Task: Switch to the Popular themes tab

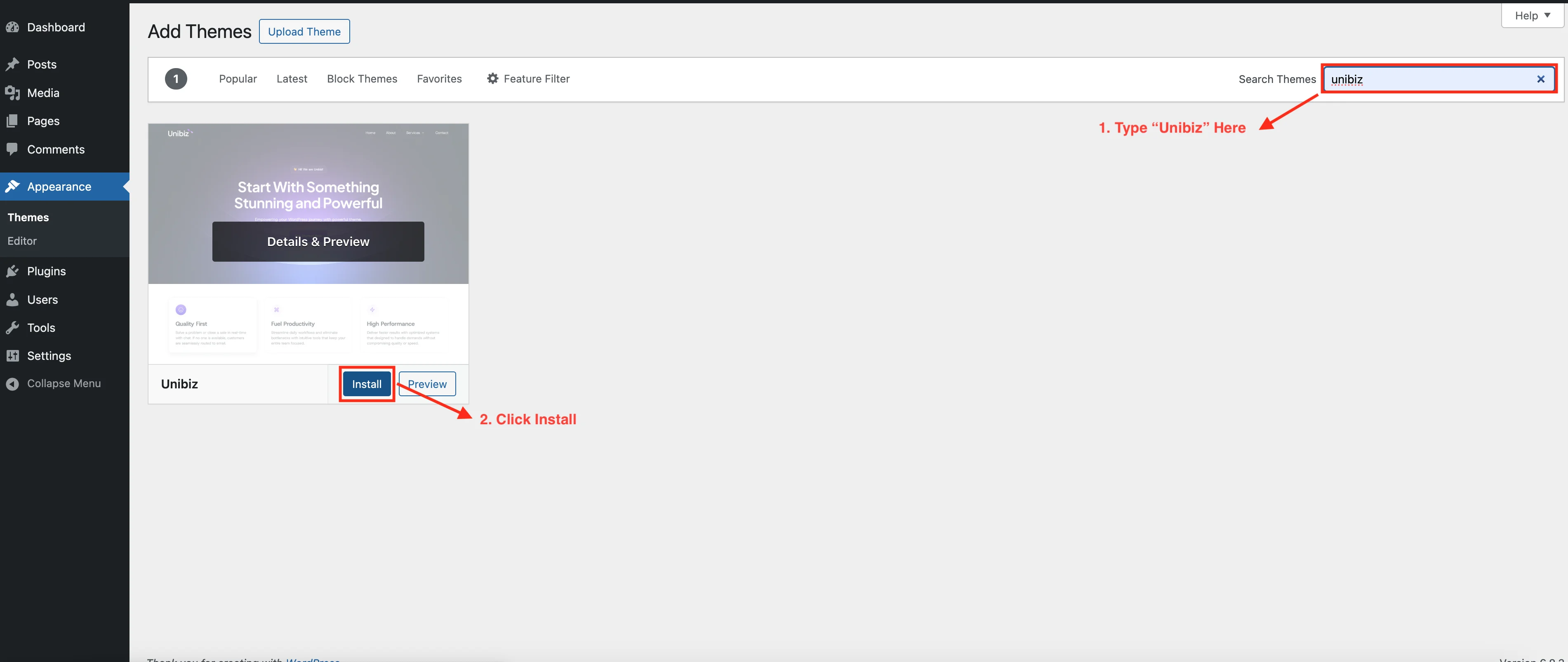Action: [x=238, y=78]
